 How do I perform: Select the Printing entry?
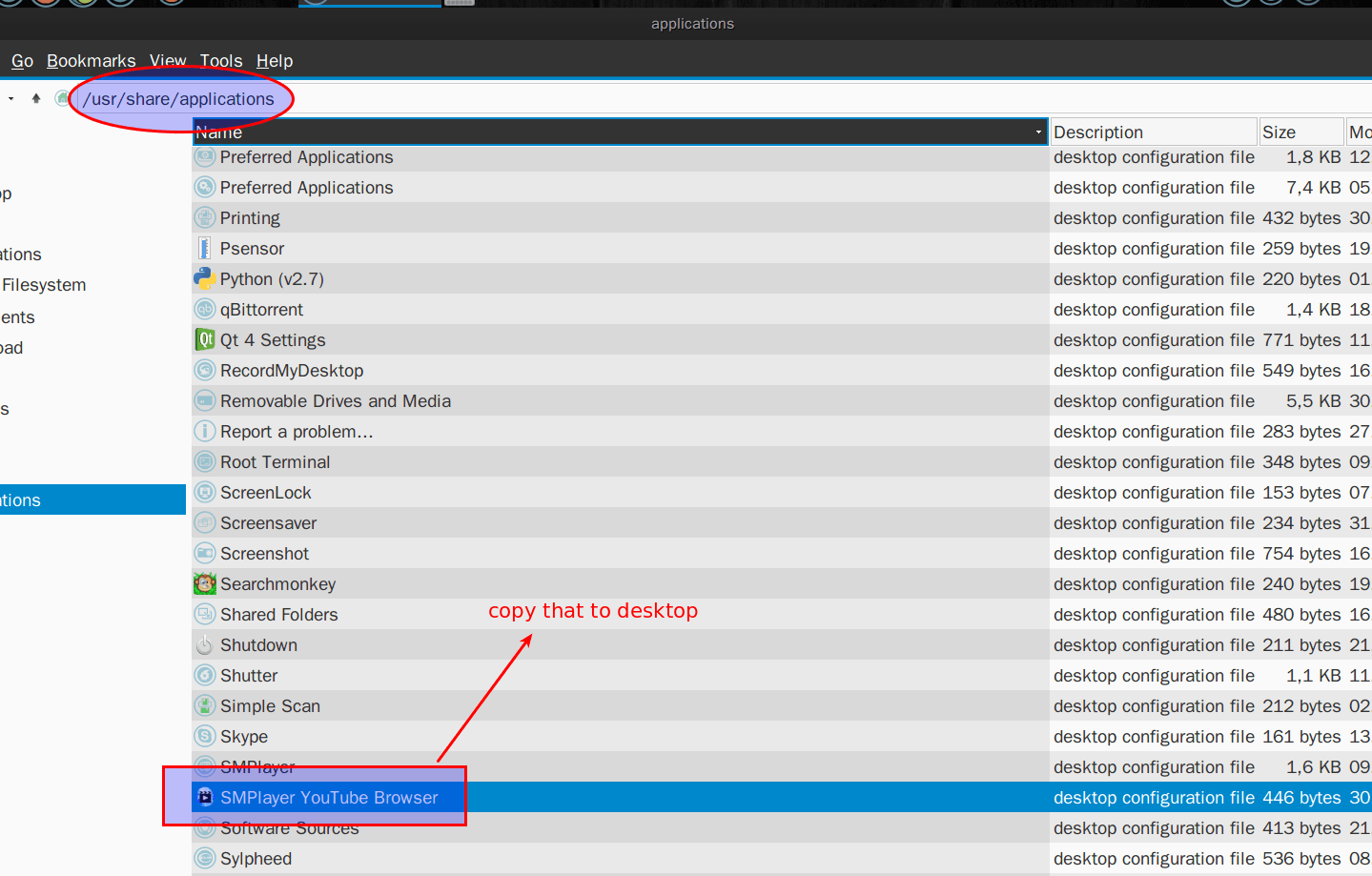coord(250,218)
